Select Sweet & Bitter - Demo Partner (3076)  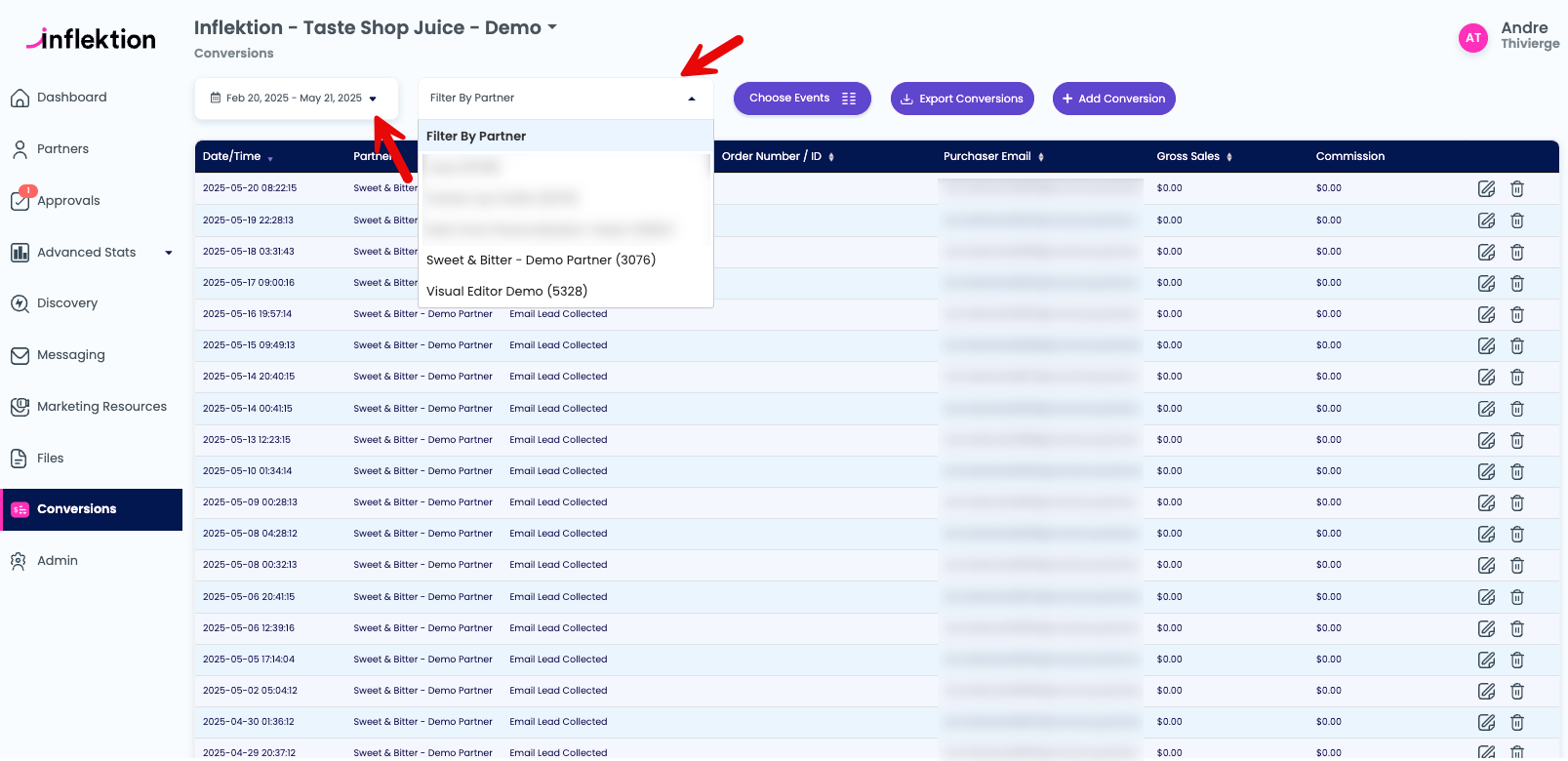(x=566, y=260)
